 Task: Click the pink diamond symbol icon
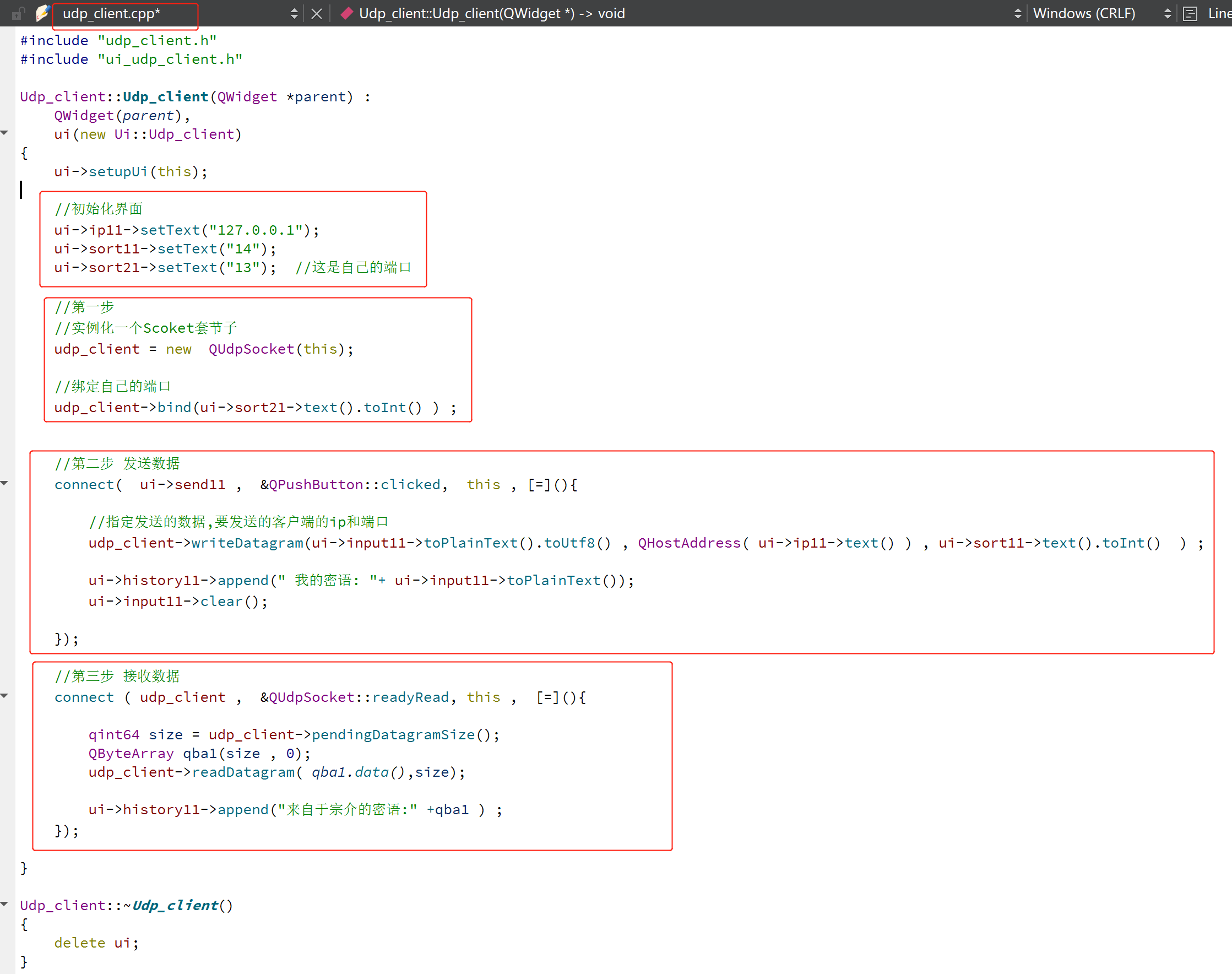(346, 13)
